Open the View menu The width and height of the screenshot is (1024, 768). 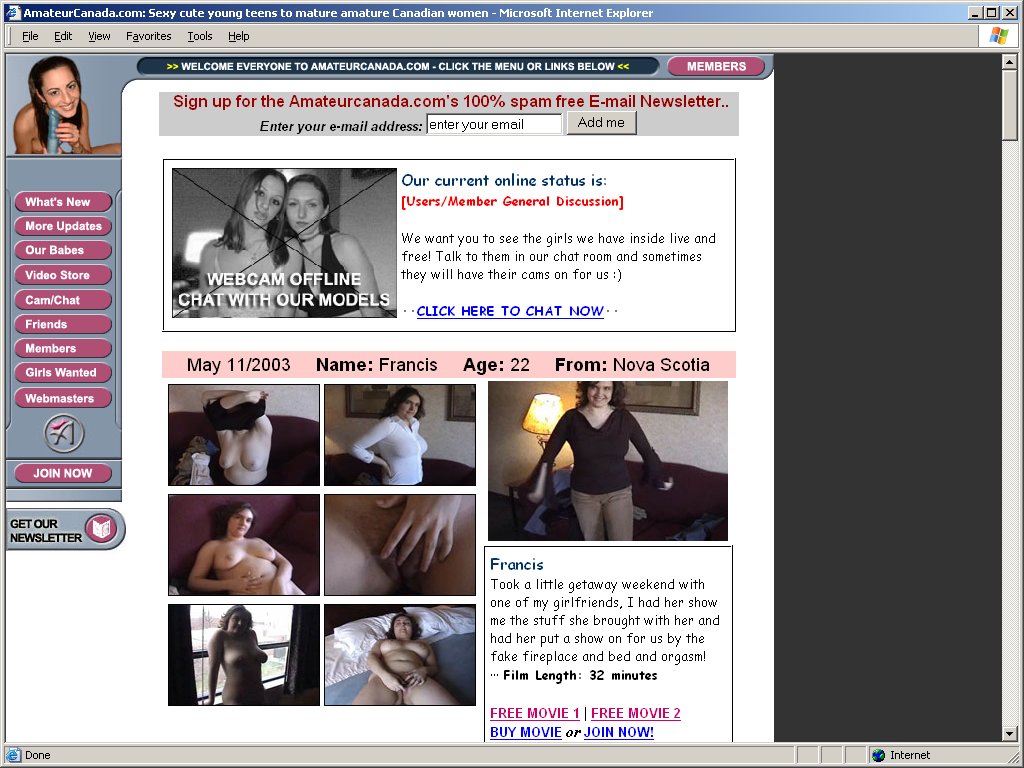(x=99, y=36)
